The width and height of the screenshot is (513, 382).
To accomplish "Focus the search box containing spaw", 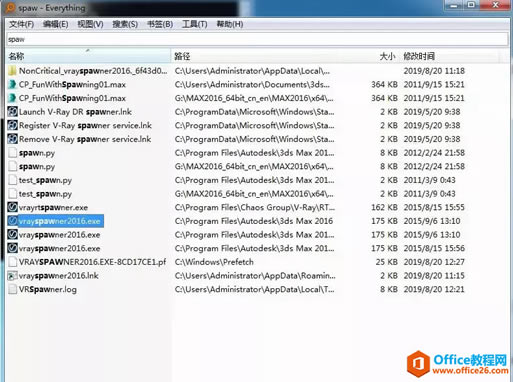I will point(257,39).
